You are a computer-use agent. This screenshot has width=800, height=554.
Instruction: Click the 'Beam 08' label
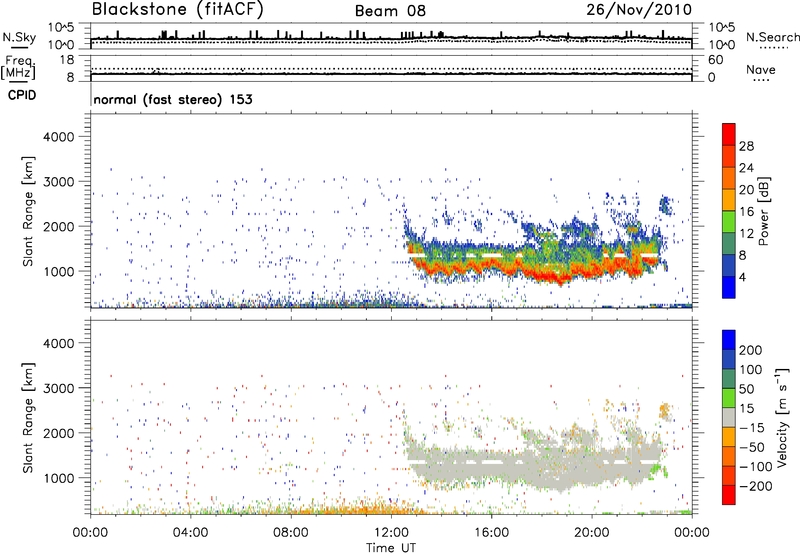click(x=390, y=11)
